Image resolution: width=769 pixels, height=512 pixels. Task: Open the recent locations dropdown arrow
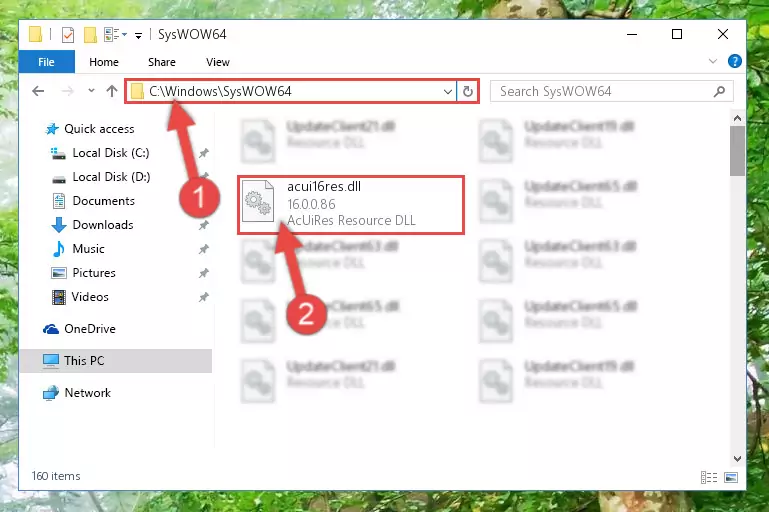[x=91, y=91]
